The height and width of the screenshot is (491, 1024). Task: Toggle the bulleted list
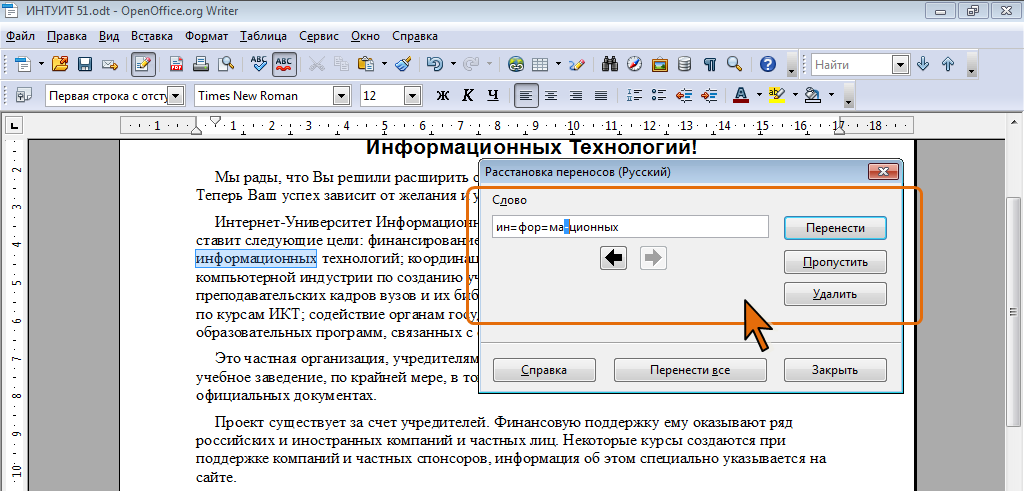click(659, 95)
